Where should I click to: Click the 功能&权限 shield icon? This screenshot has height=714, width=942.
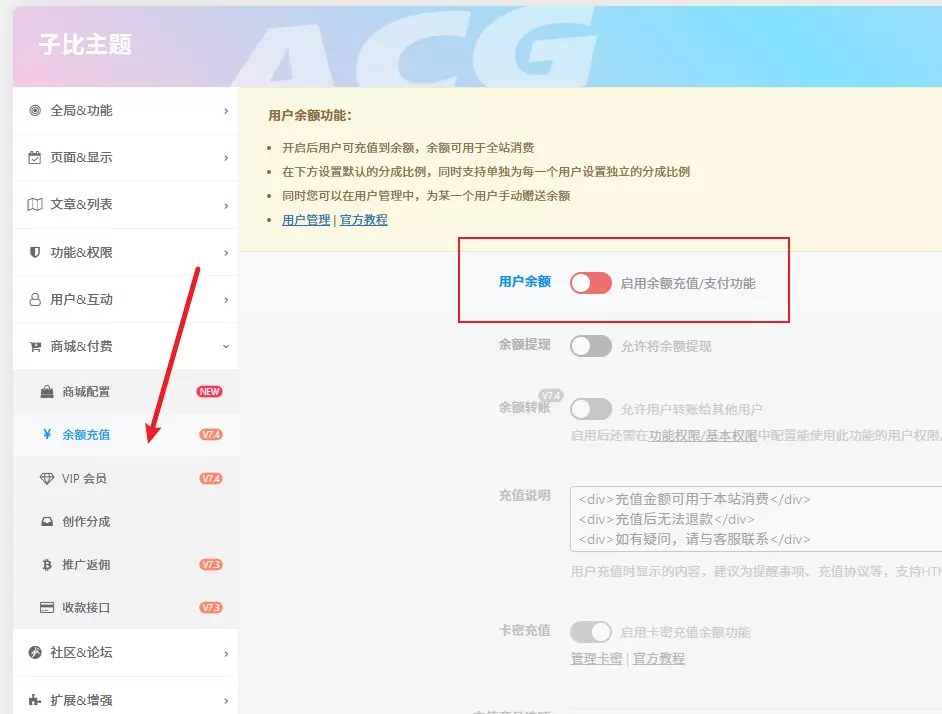35,252
